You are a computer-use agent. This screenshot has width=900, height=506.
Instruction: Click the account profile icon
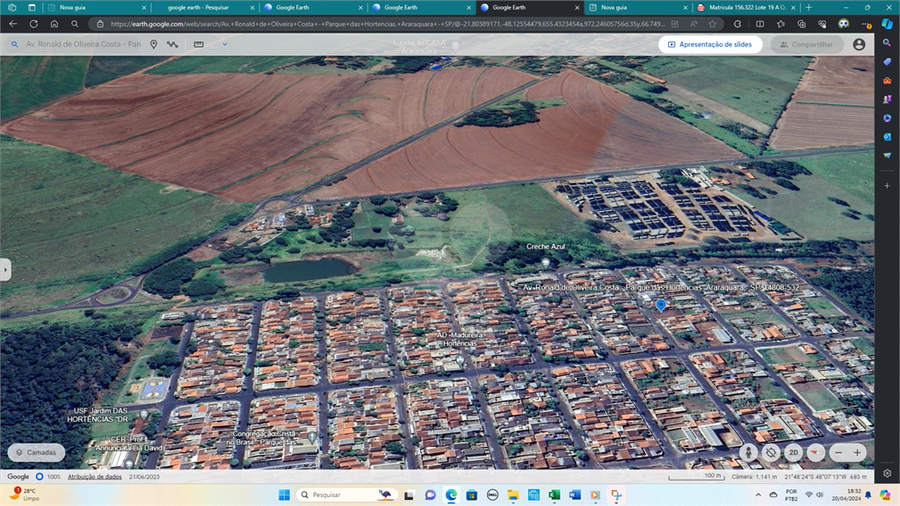coord(859,44)
